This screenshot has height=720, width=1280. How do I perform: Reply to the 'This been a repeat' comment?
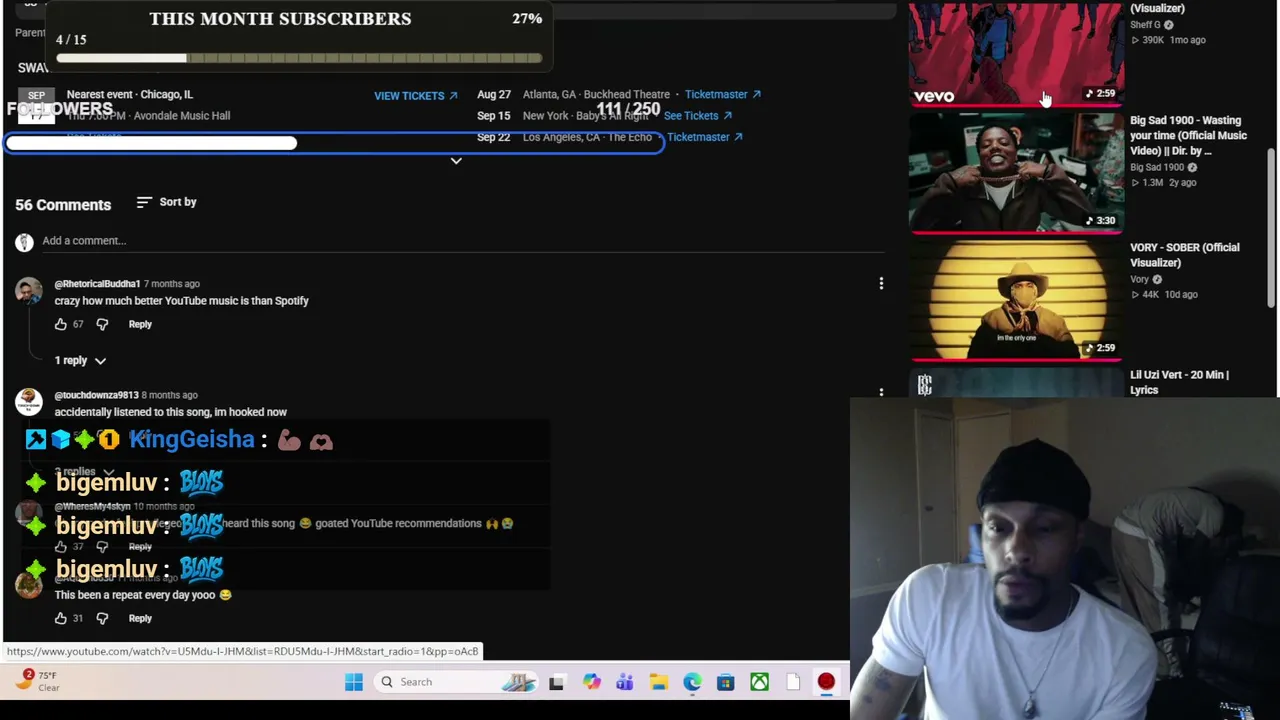pos(140,618)
